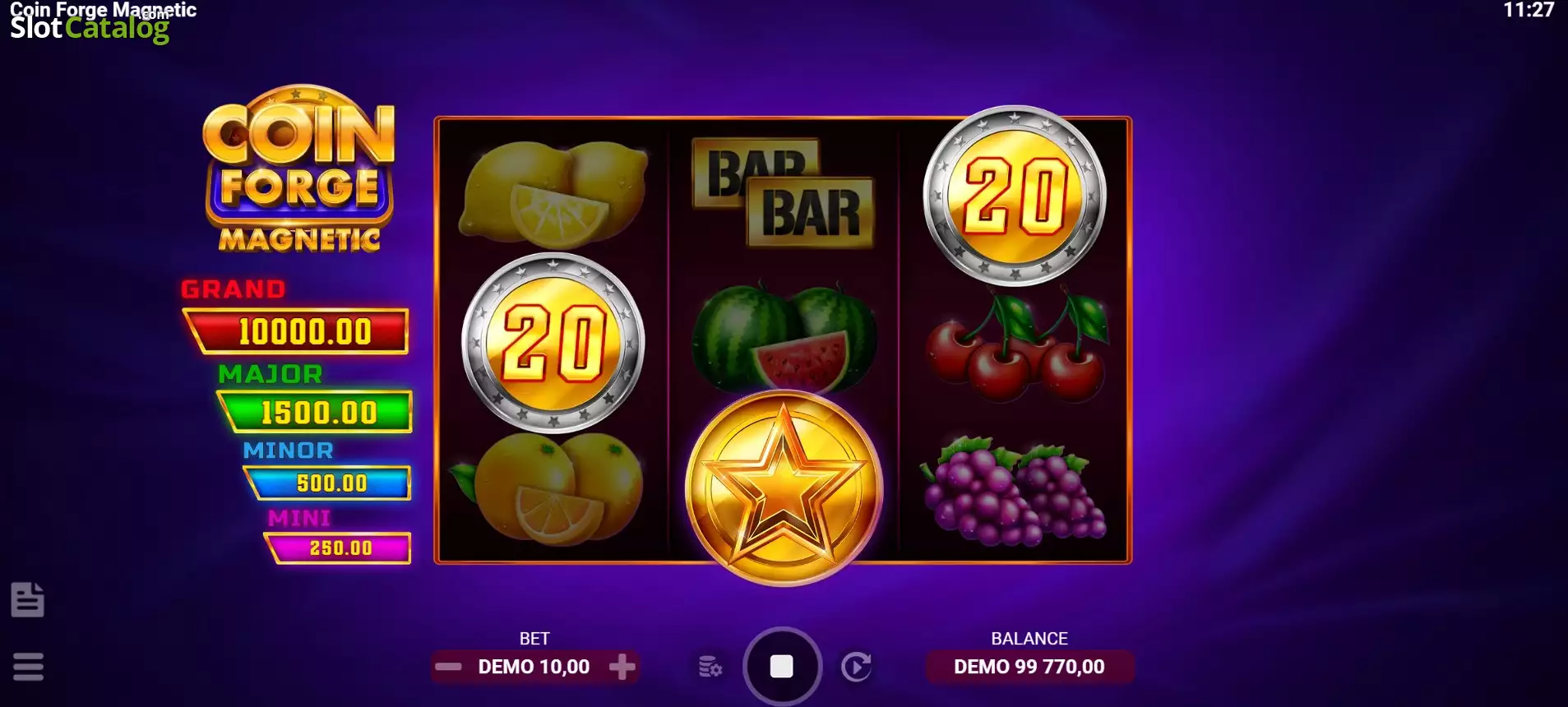Screen dimensions: 1568x707
Task: Stop the spin with the center button
Action: (x=782, y=666)
